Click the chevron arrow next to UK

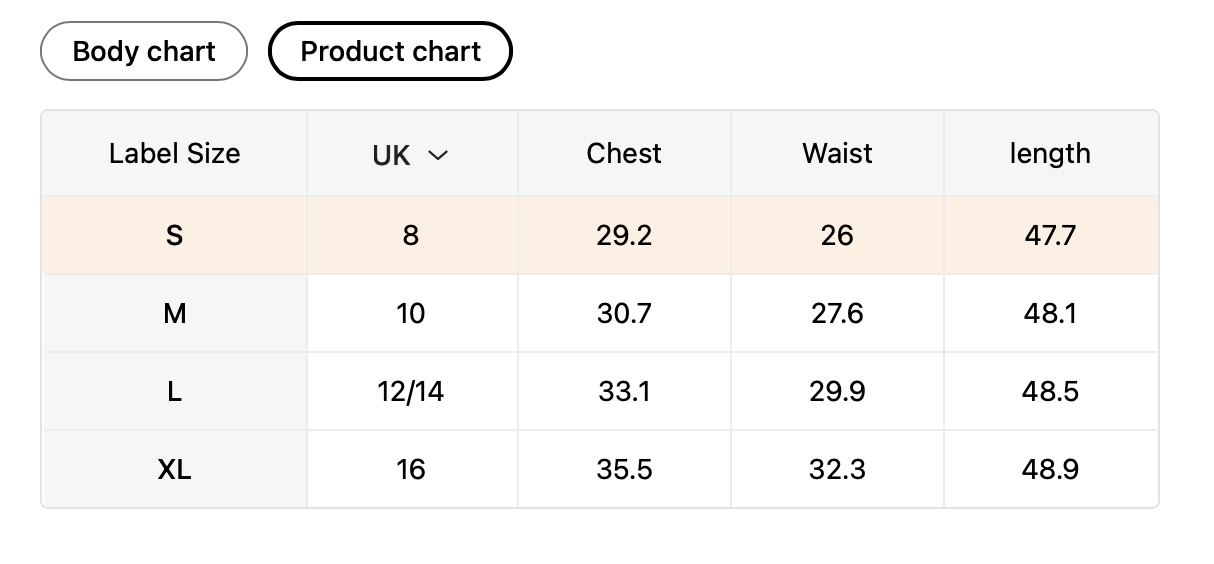click(437, 155)
